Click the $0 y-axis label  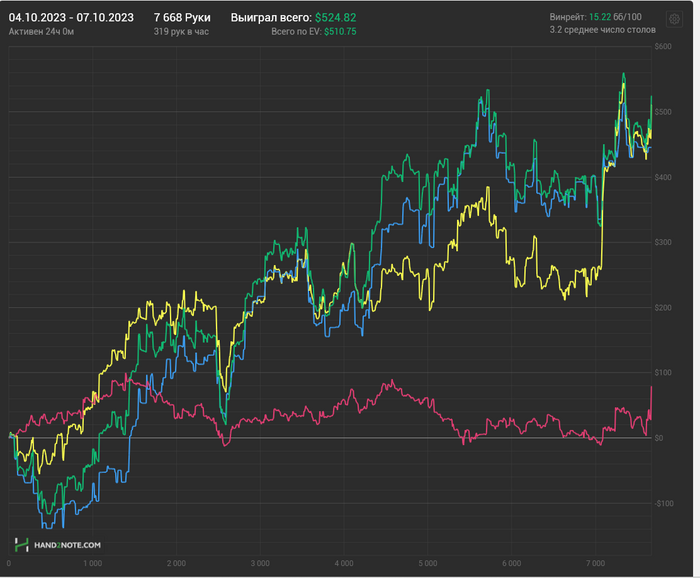pyautogui.click(x=659, y=438)
